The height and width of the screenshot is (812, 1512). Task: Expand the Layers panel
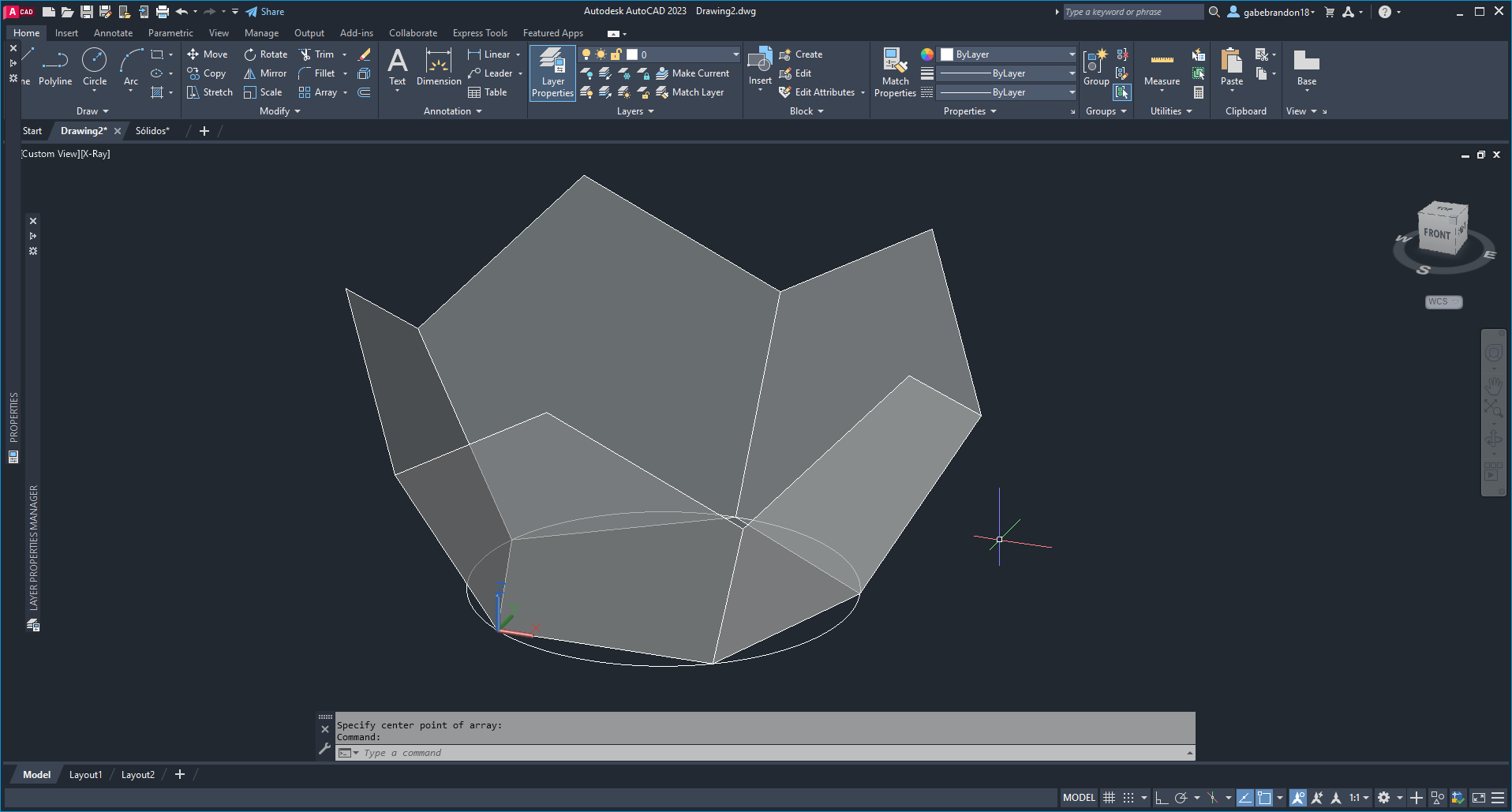(x=635, y=111)
